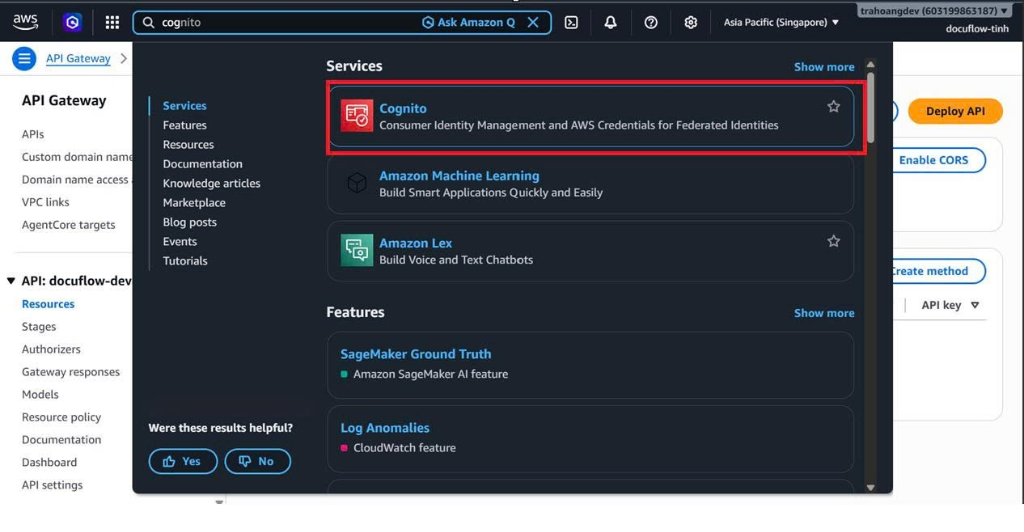Screen dimensions: 1024x532
Task: Click Ask Amazon Q in search bar
Action: pos(469,22)
